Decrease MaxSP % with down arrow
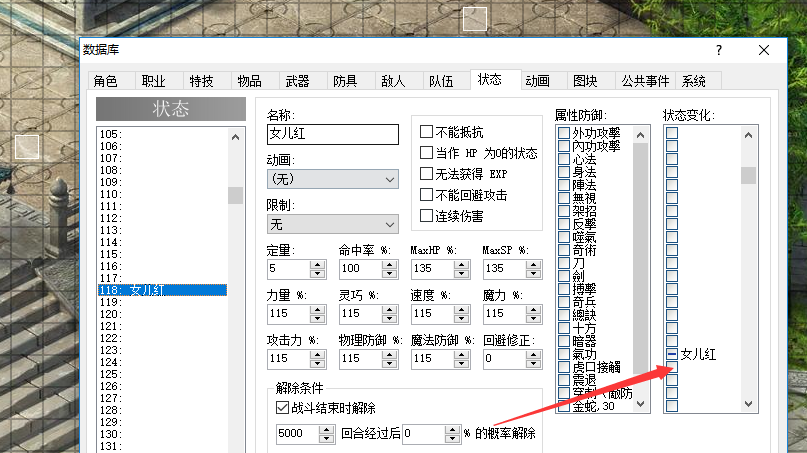 pos(534,273)
